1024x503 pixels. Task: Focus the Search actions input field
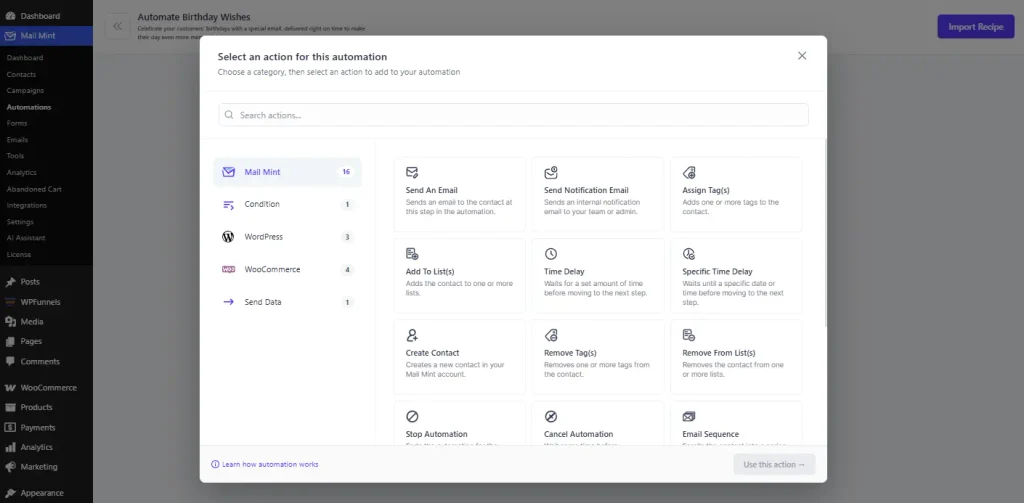(x=513, y=115)
